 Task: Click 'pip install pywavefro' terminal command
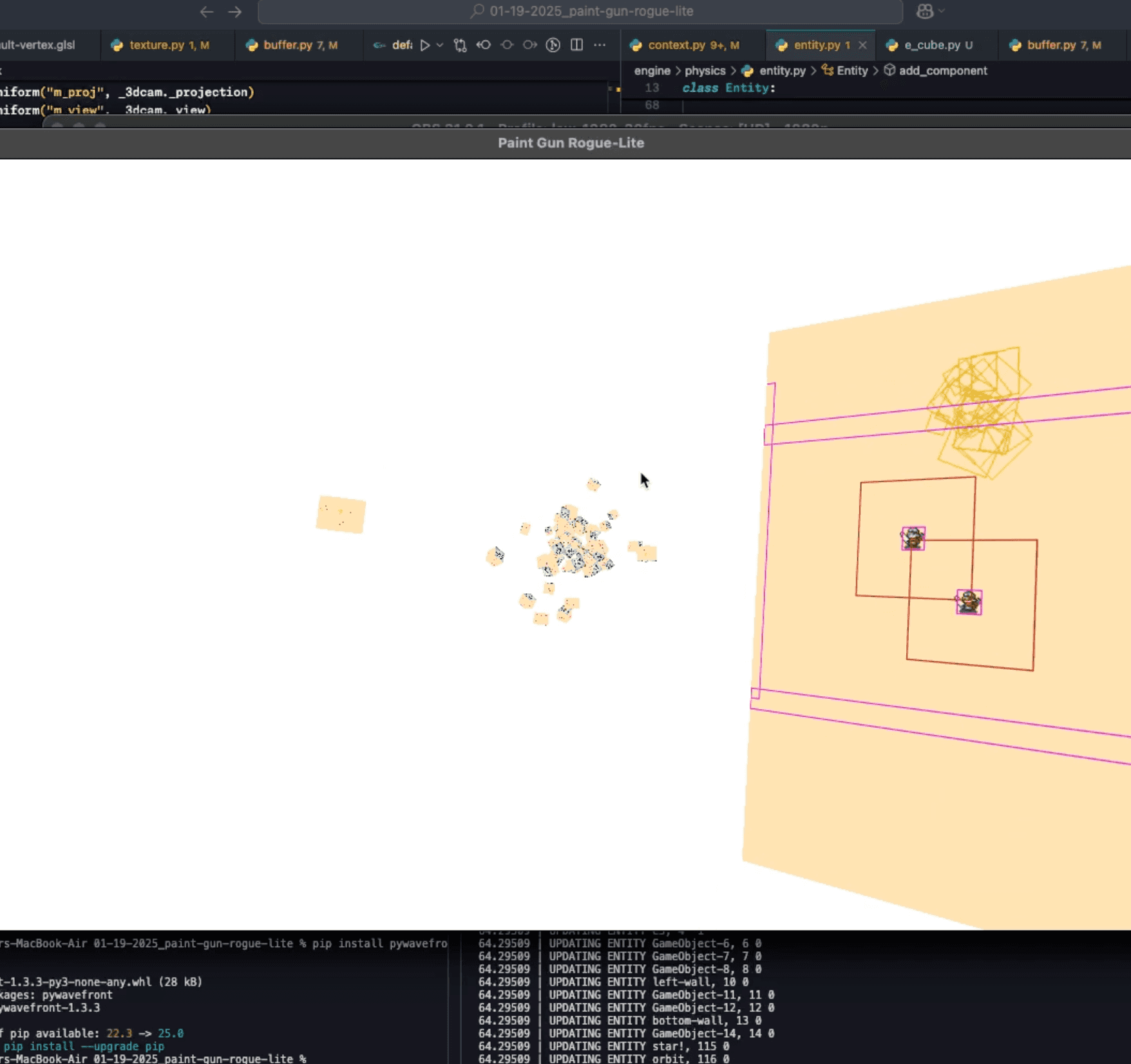point(380,944)
